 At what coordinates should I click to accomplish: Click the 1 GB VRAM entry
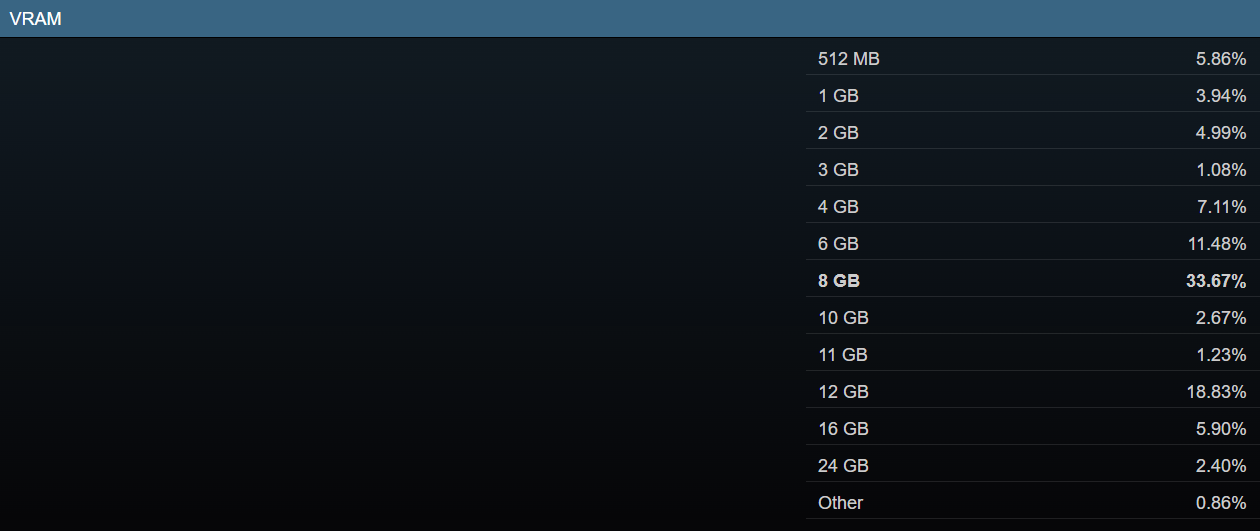pyautogui.click(x=1032, y=96)
